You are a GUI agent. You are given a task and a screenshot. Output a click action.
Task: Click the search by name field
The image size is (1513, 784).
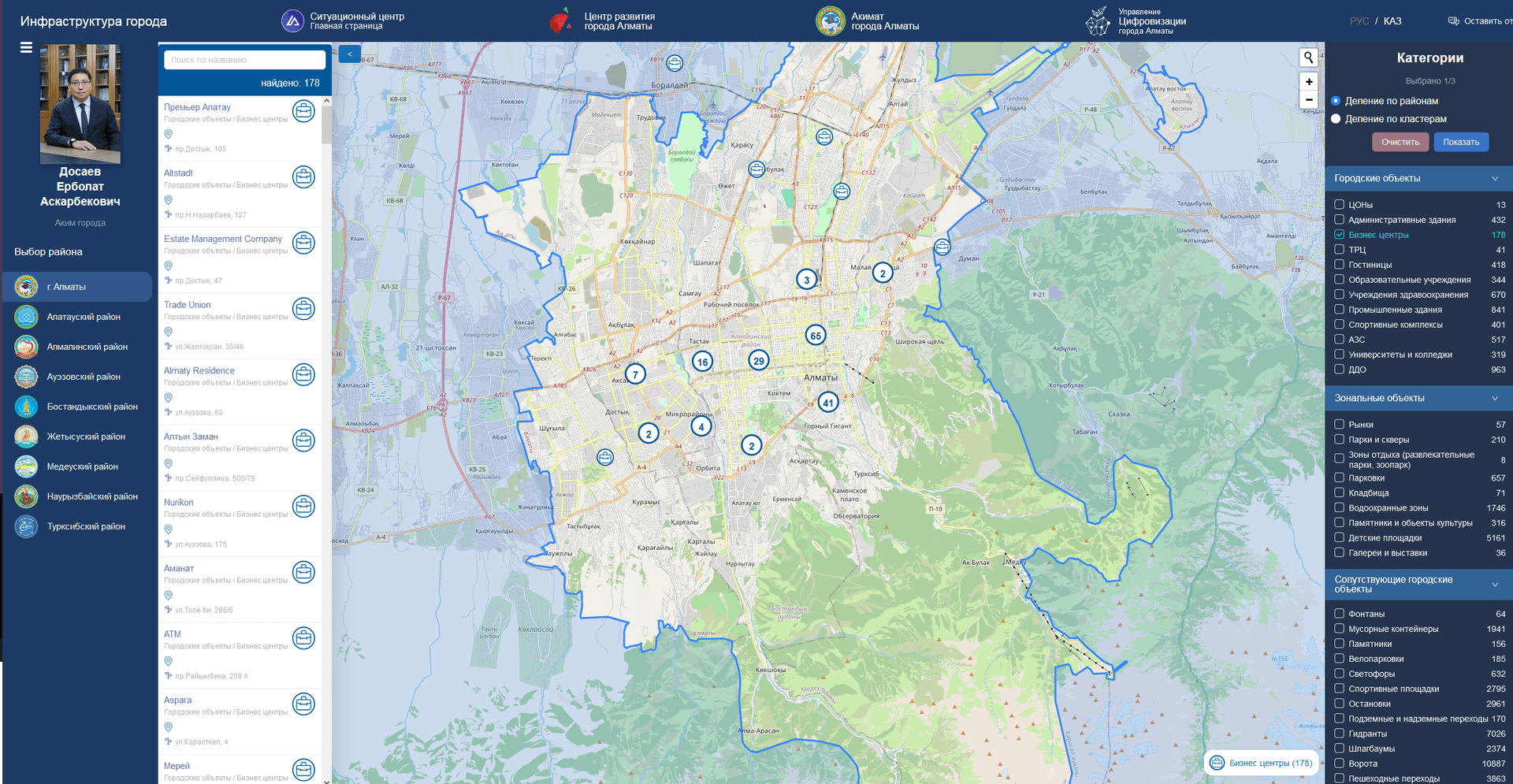[x=244, y=60]
